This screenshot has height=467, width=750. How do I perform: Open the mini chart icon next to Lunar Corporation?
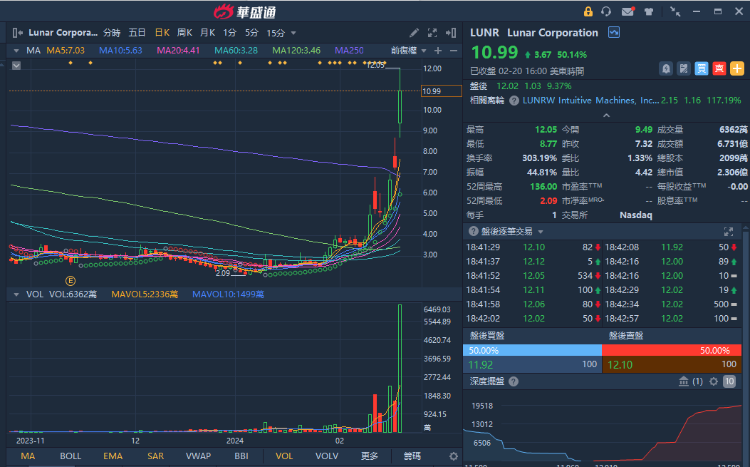click(614, 33)
